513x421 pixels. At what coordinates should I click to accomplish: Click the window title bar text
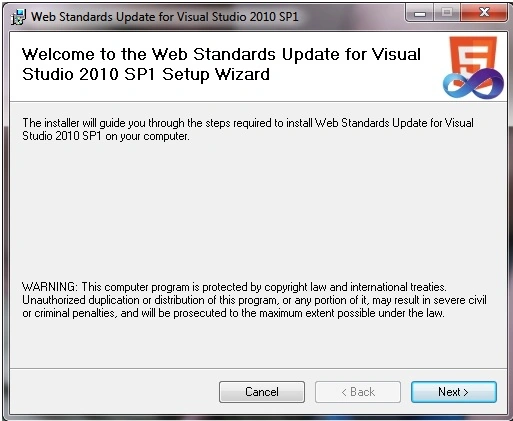pos(165,17)
